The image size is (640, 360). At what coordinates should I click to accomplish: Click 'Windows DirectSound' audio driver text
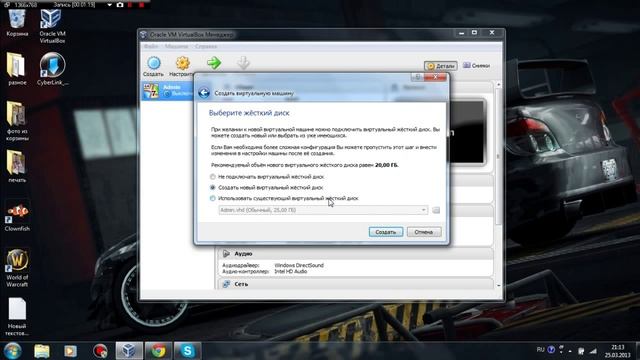coord(299,265)
